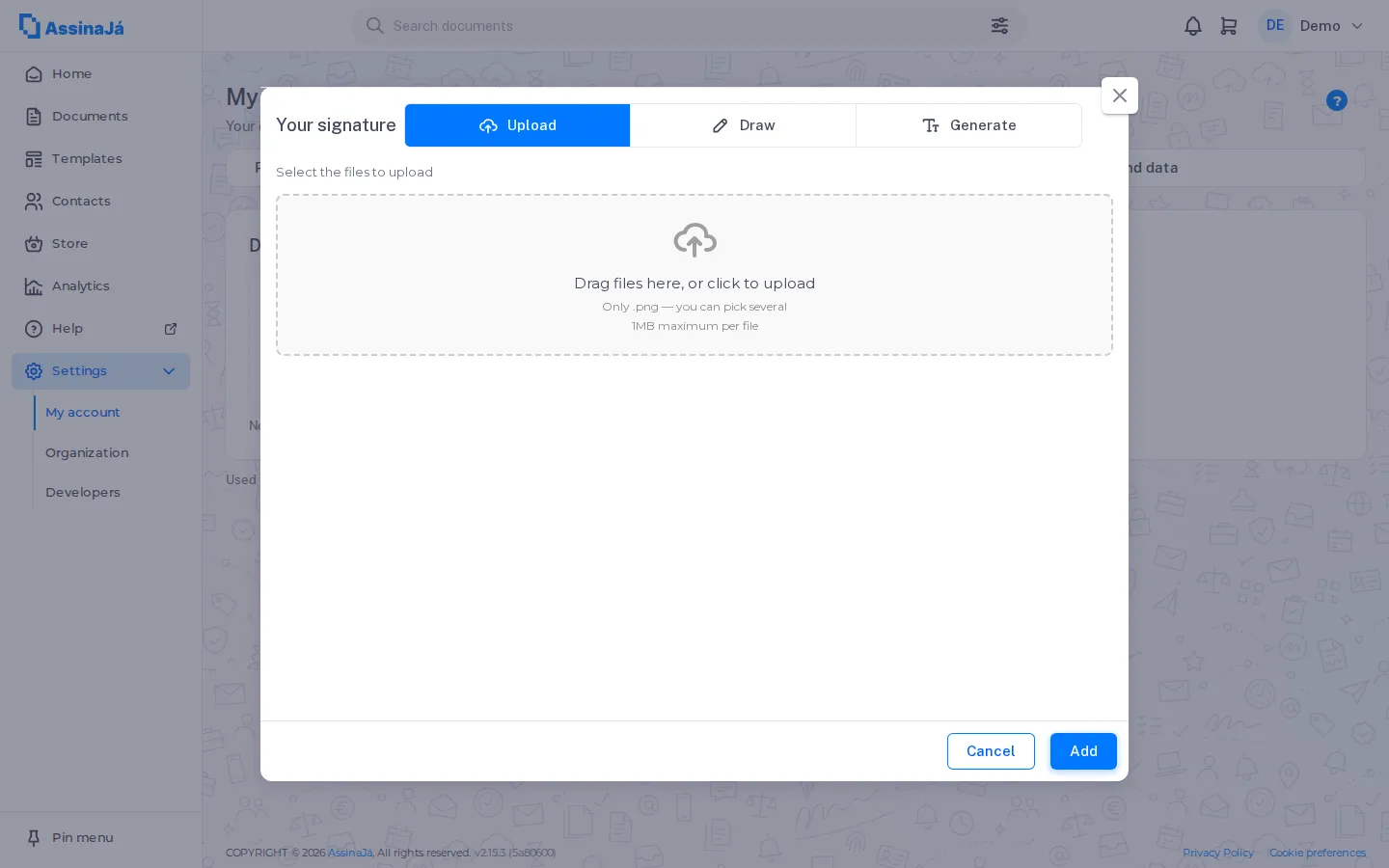Screen dimensions: 1389x868
Task: Open the notifications bell
Action: pyautogui.click(x=1193, y=26)
